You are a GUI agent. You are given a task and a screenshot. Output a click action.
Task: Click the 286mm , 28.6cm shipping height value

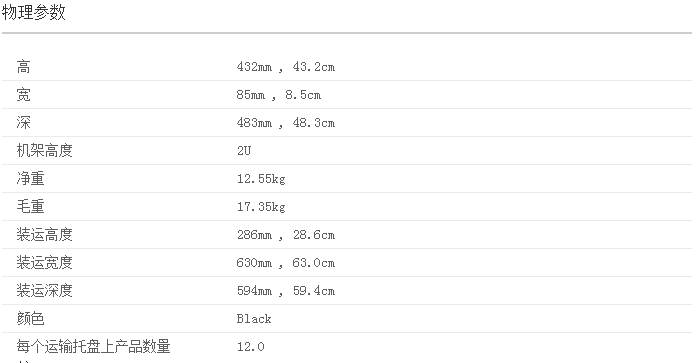click(x=286, y=235)
